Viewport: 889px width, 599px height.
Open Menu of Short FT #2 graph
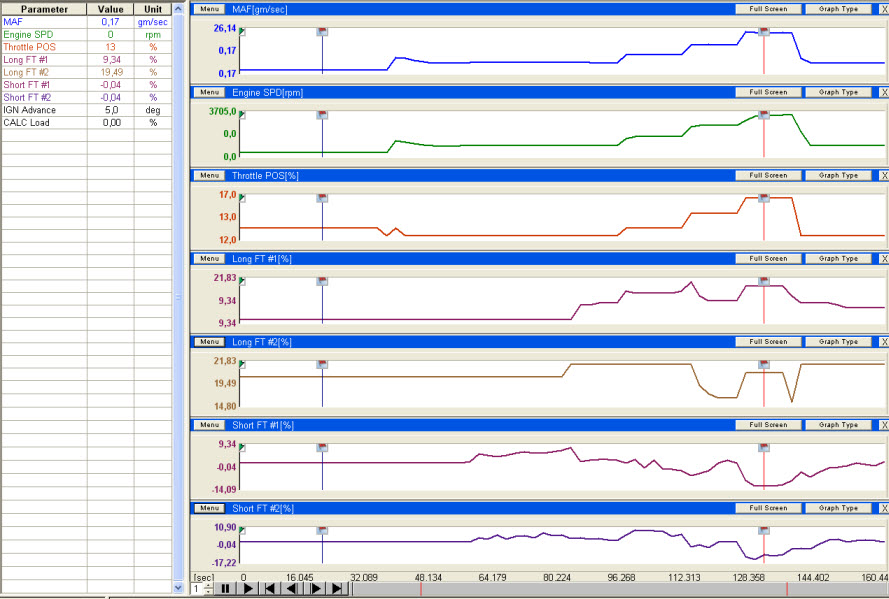pos(209,508)
